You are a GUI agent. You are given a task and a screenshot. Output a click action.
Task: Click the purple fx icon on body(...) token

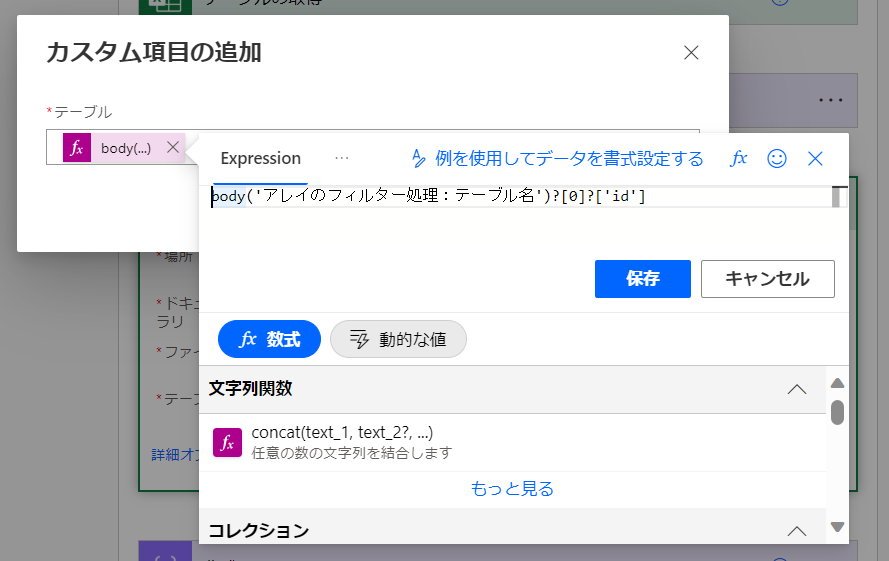(77, 148)
